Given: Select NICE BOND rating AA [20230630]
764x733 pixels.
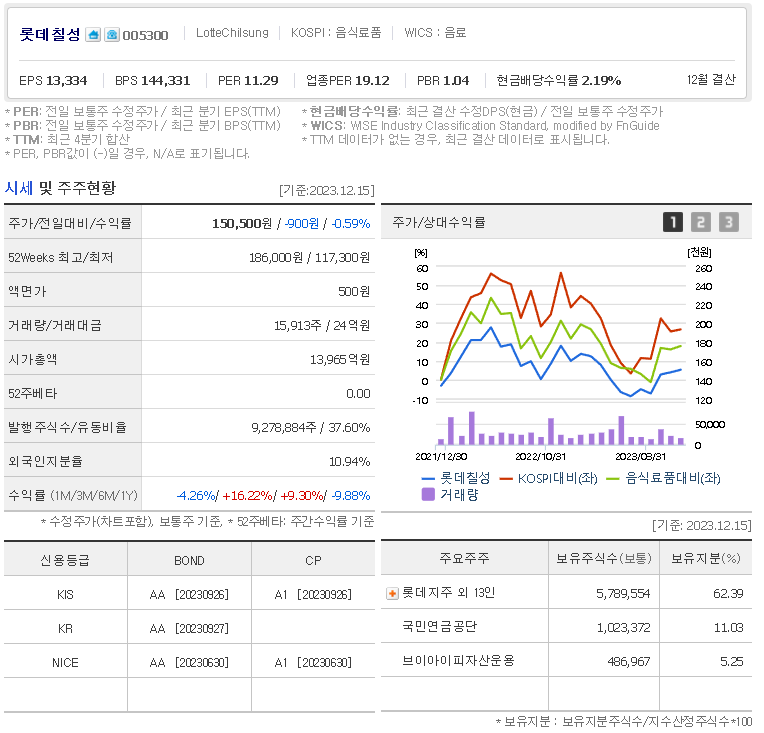Looking at the screenshot, I should [x=189, y=663].
